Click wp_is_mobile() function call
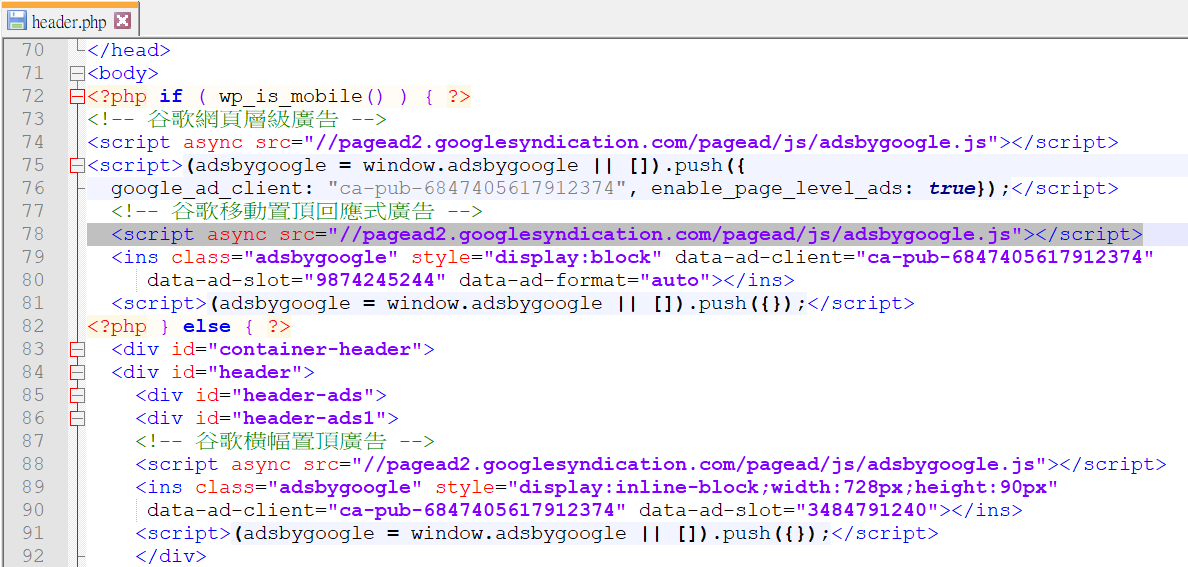This screenshot has height=567, width=1188. 302,96
